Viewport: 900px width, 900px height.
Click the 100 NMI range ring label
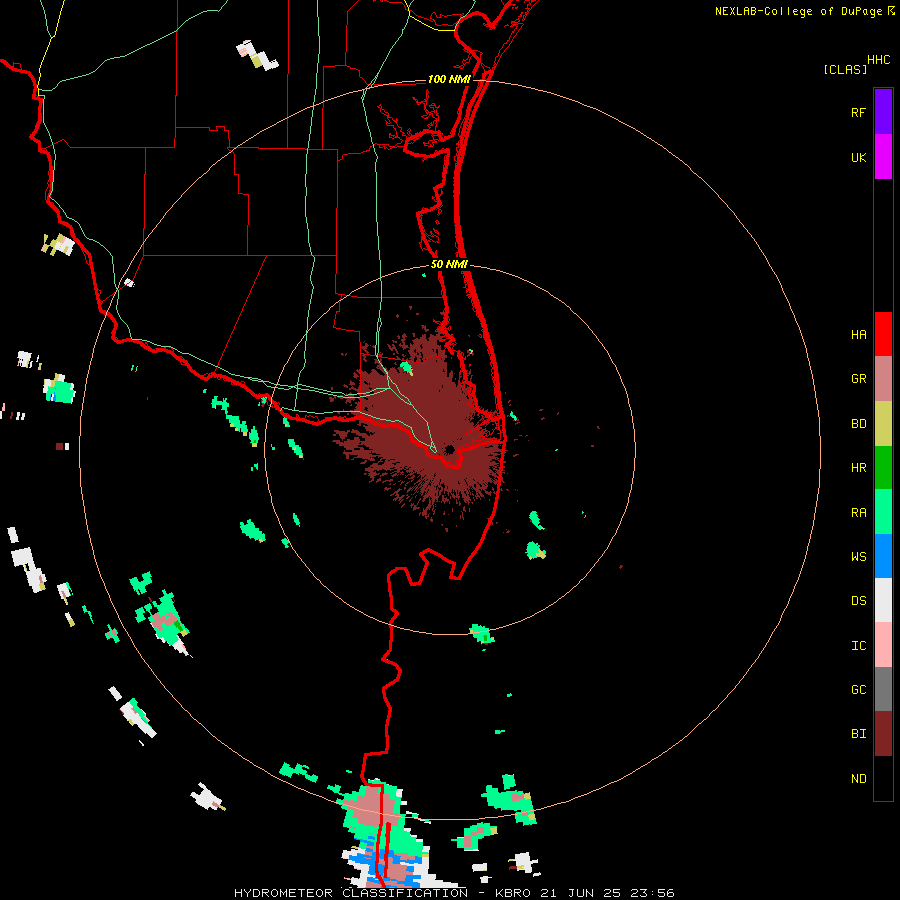(x=449, y=79)
